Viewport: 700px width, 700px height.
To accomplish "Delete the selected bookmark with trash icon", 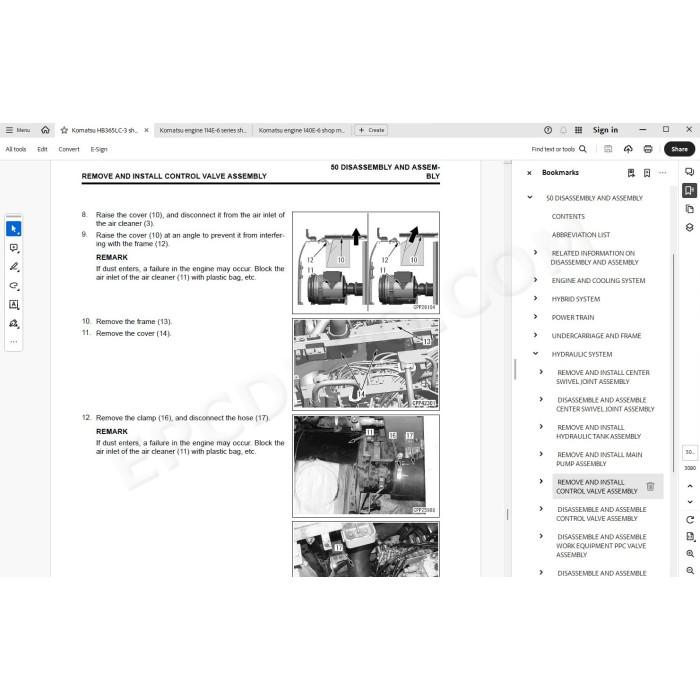I will click(x=650, y=487).
